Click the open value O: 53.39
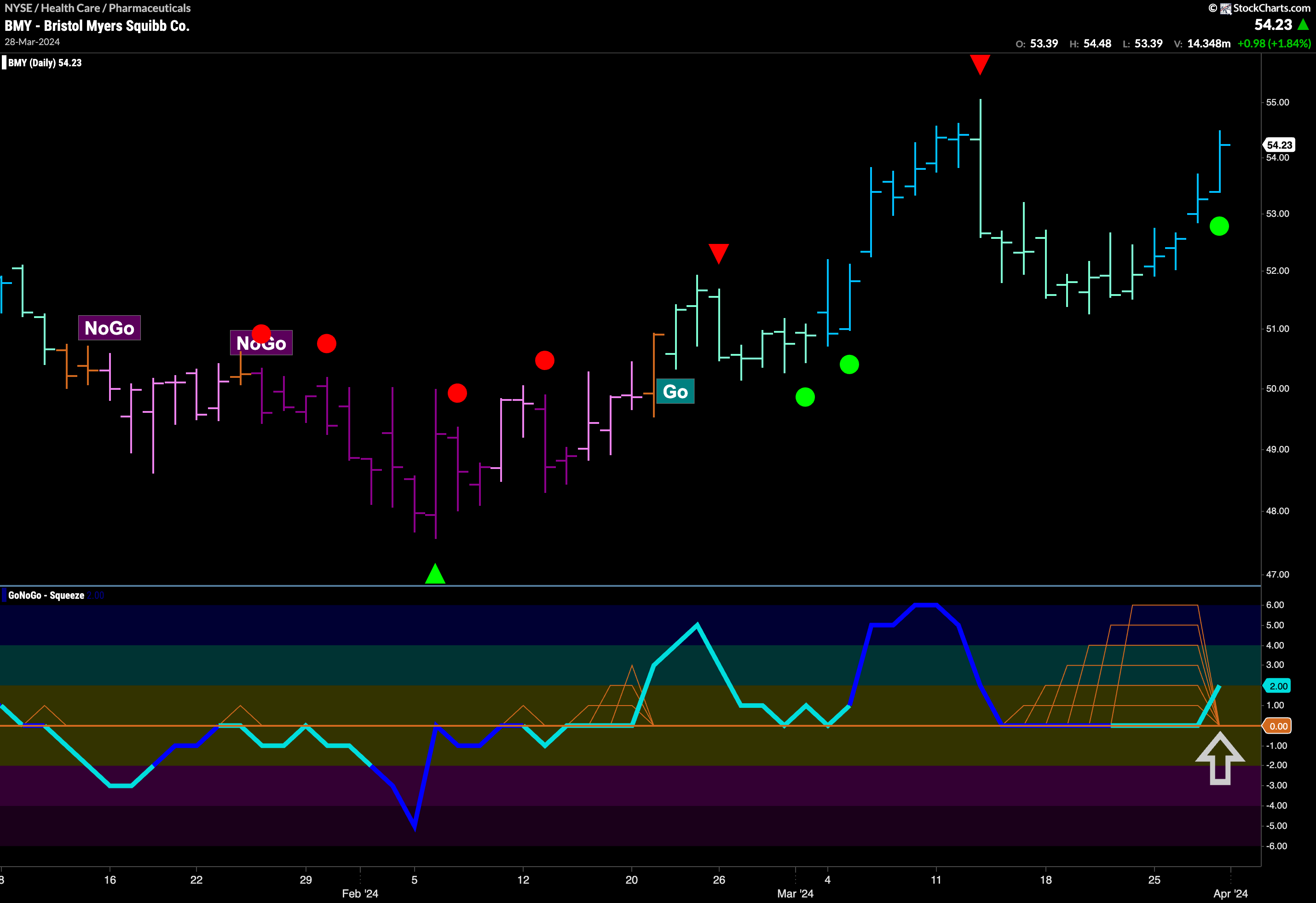This screenshot has width=1316, height=903. [1037, 44]
